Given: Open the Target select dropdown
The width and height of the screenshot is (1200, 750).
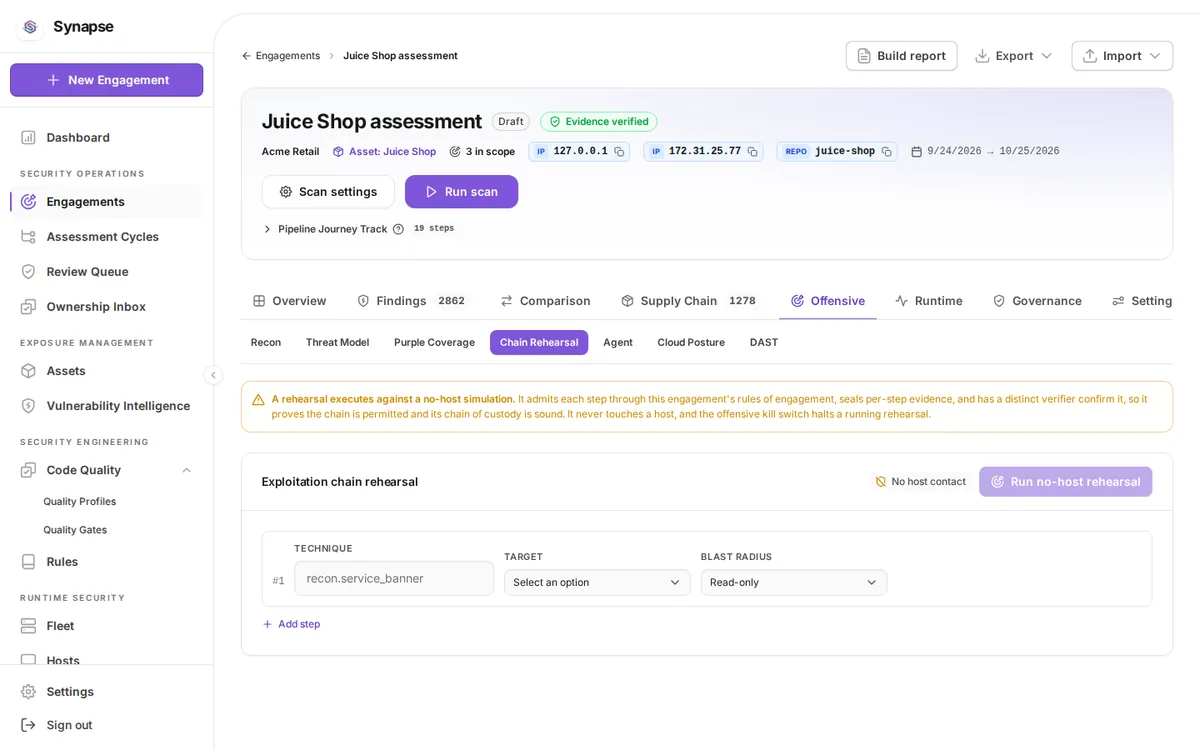Looking at the screenshot, I should coord(597,583).
